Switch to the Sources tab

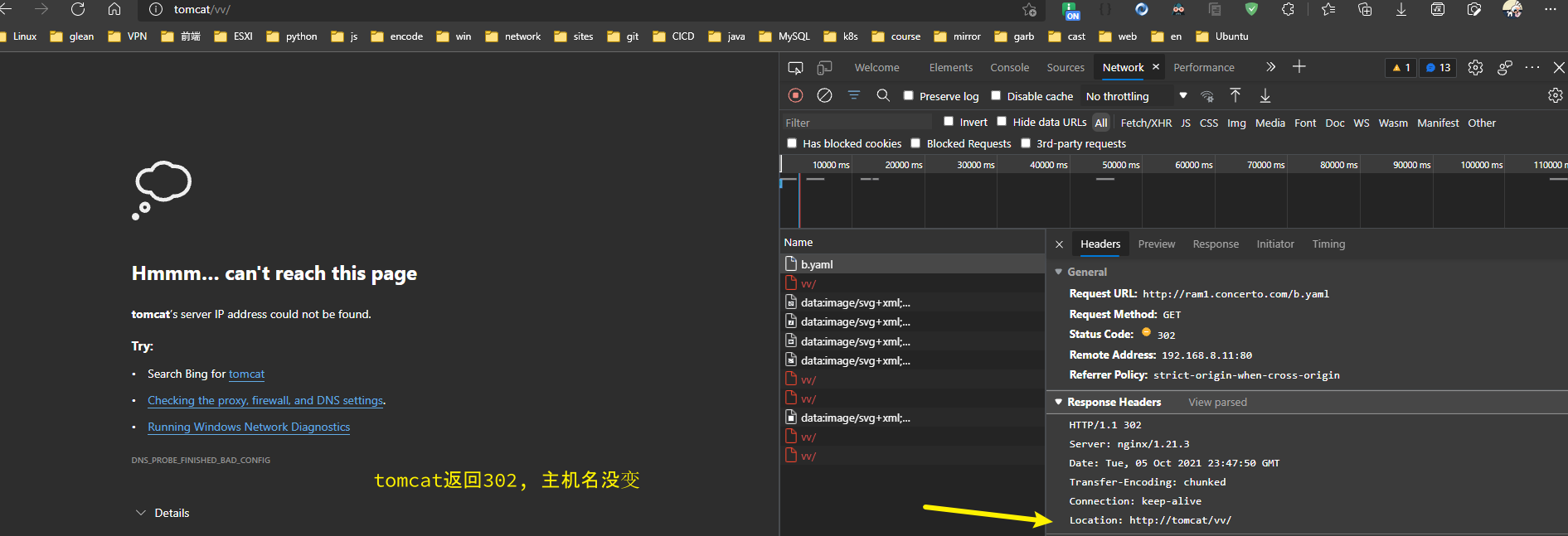pos(1066,68)
